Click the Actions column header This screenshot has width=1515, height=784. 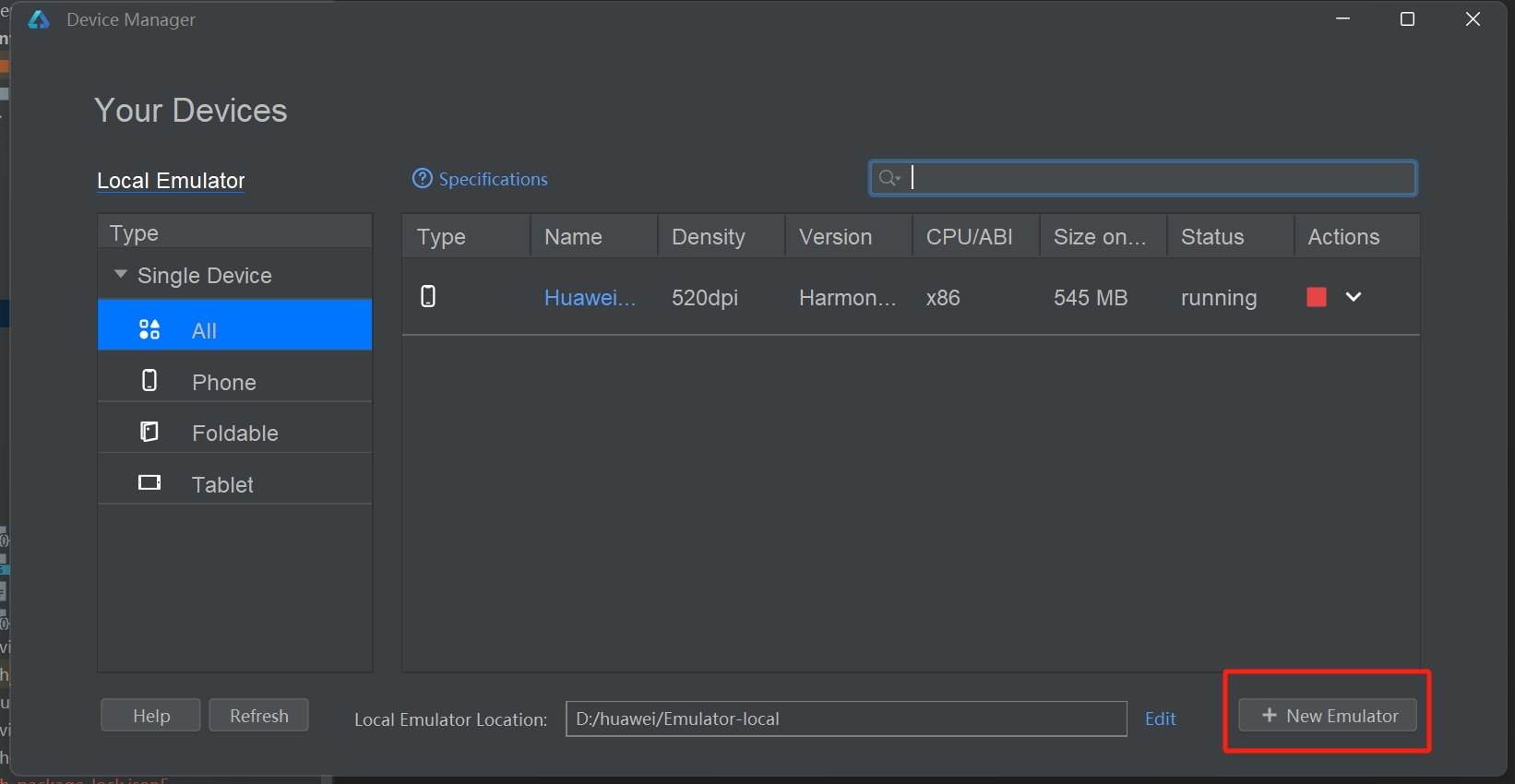1357,236
